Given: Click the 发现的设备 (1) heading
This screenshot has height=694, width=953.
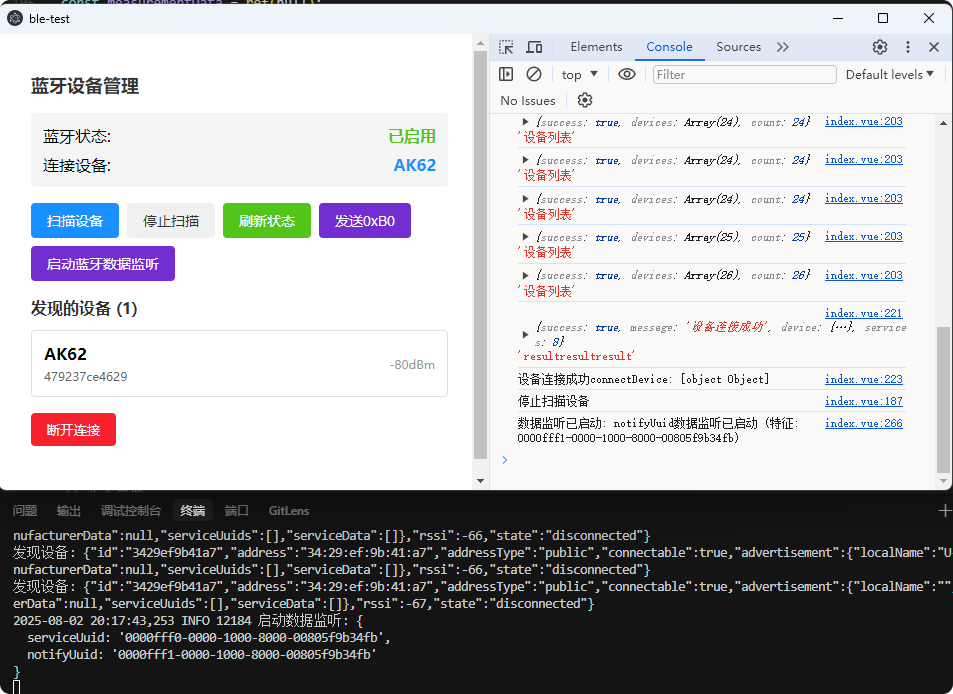Looking at the screenshot, I should [x=84, y=308].
